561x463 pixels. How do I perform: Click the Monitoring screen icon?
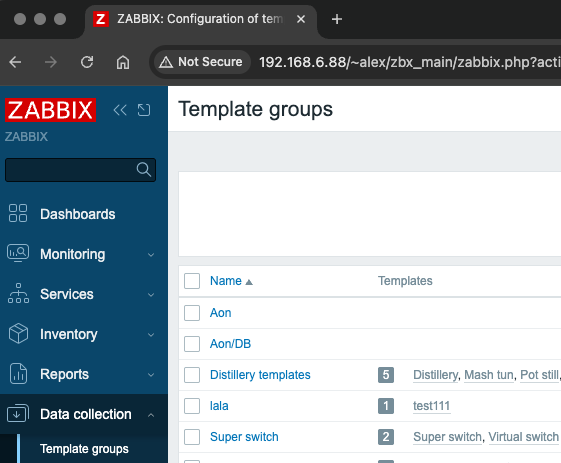18,253
